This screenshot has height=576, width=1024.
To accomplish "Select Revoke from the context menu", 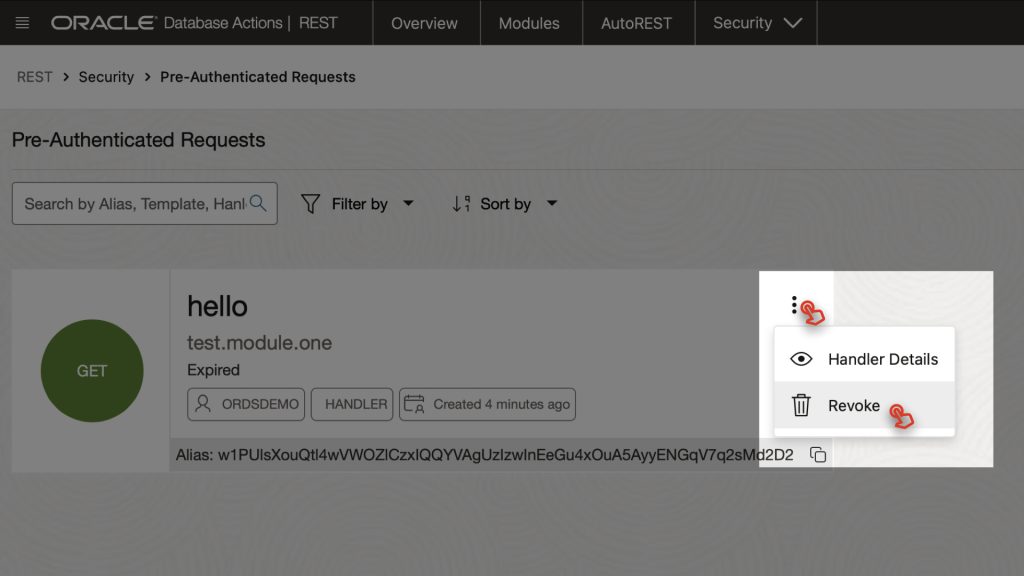I will pos(864,406).
